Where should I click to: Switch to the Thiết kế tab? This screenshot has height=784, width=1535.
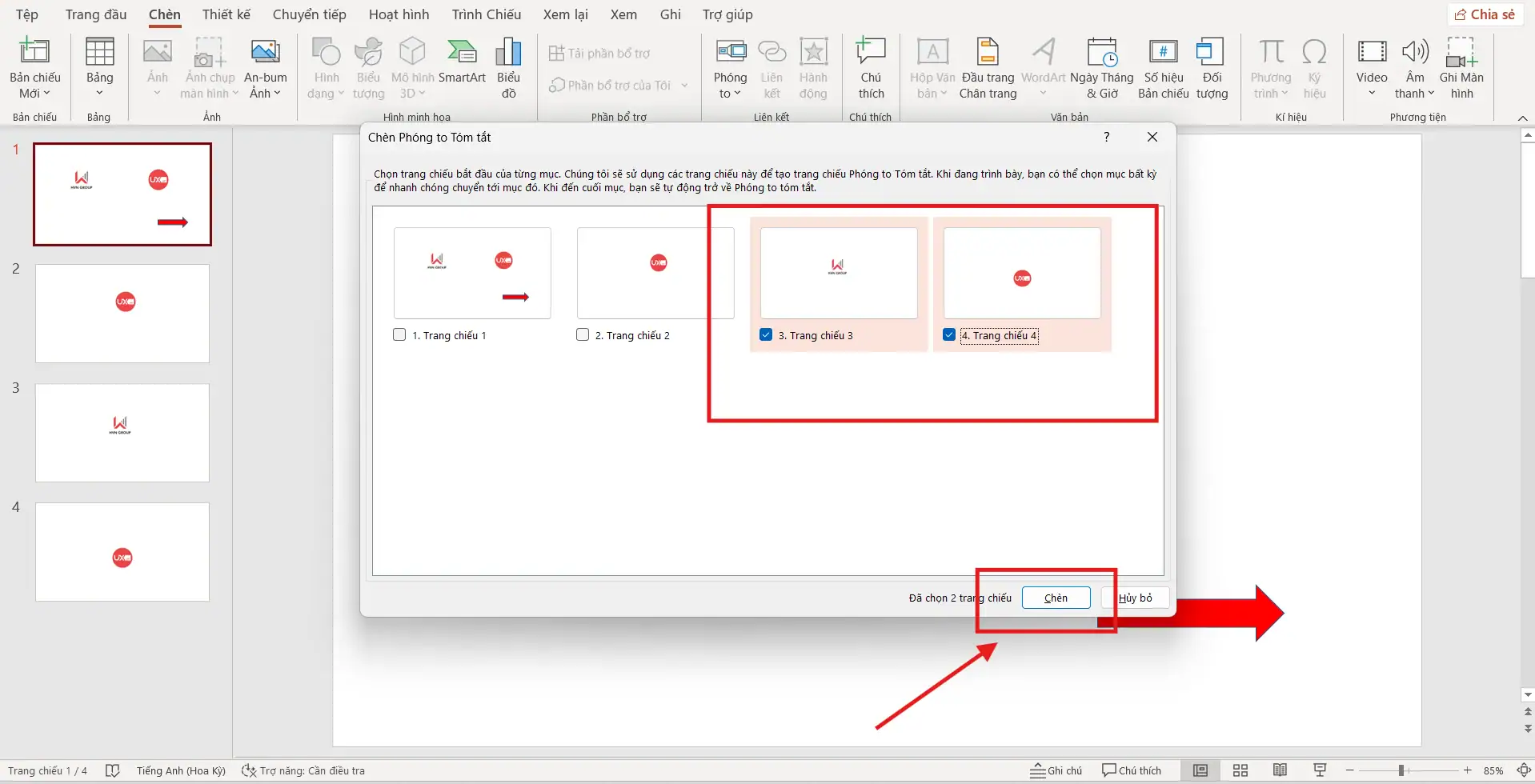pyautogui.click(x=226, y=14)
